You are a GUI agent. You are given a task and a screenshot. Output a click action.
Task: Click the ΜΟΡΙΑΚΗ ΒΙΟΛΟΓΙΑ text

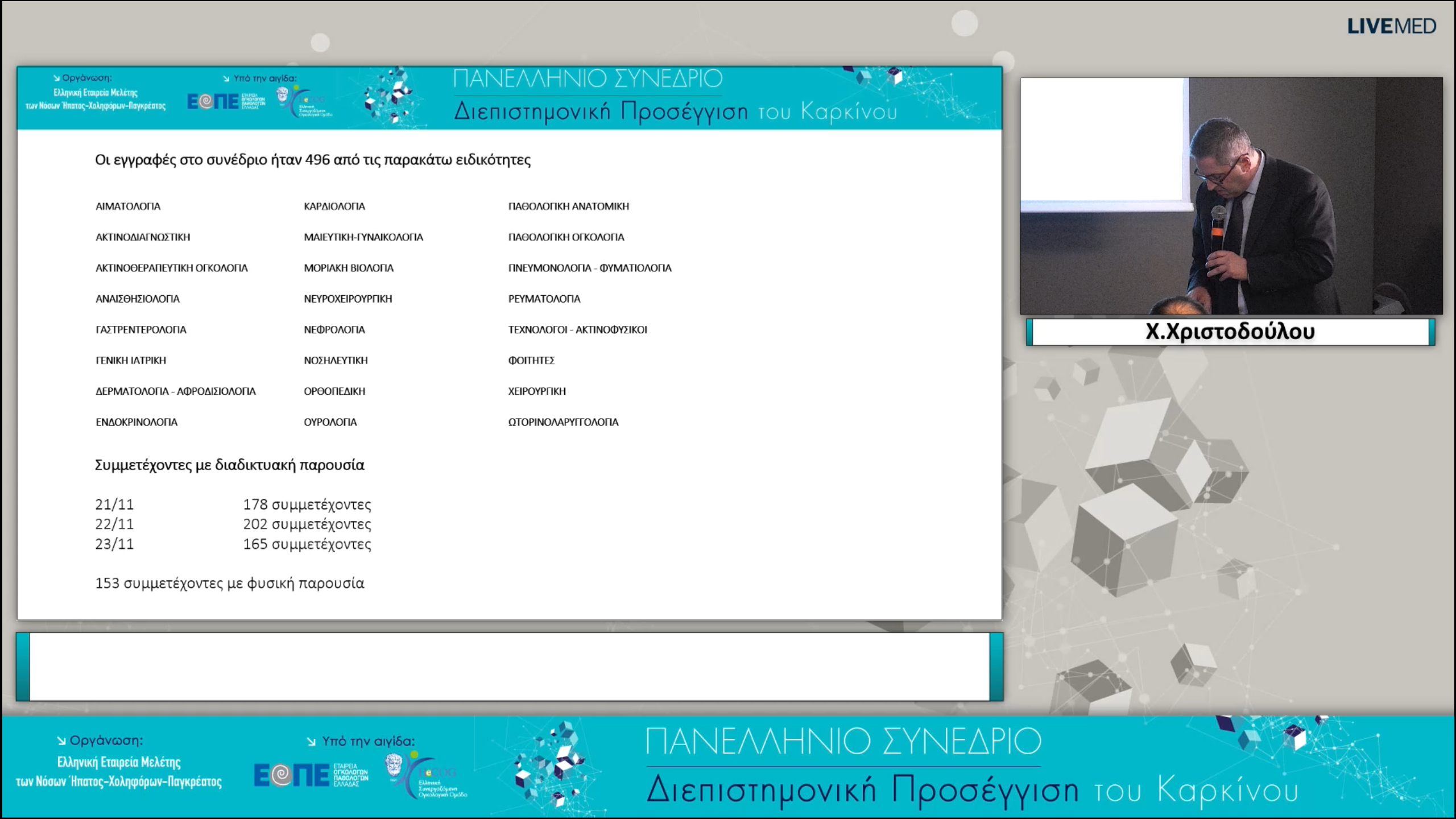349,268
